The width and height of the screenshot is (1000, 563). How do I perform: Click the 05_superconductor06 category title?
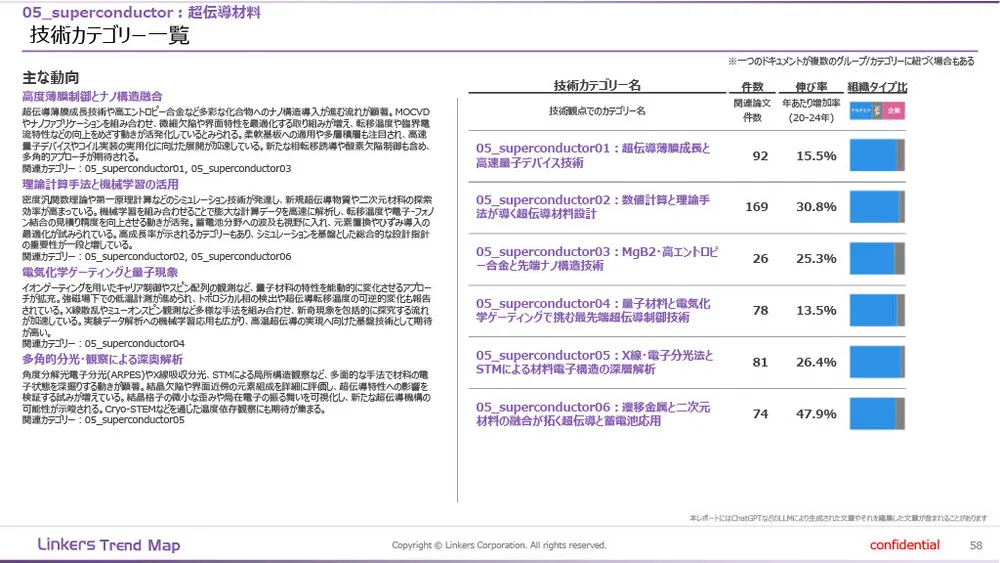tap(593, 413)
